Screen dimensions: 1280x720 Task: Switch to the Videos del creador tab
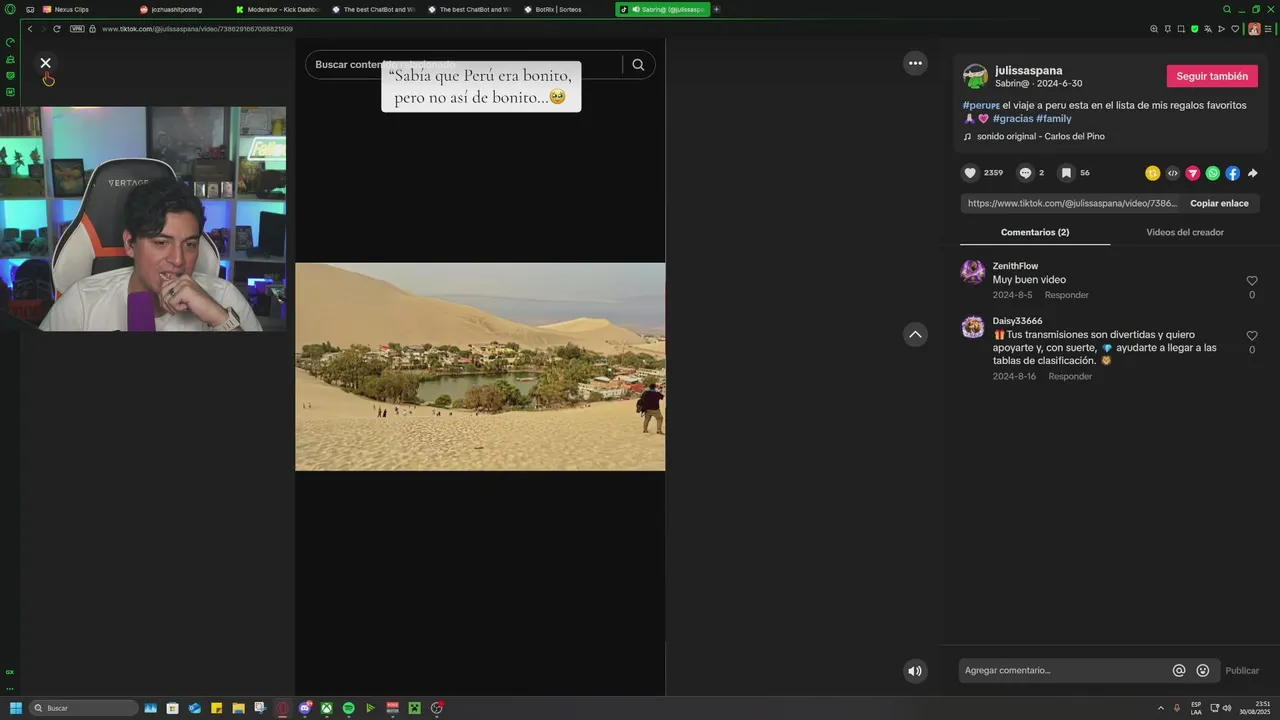[x=1185, y=232]
